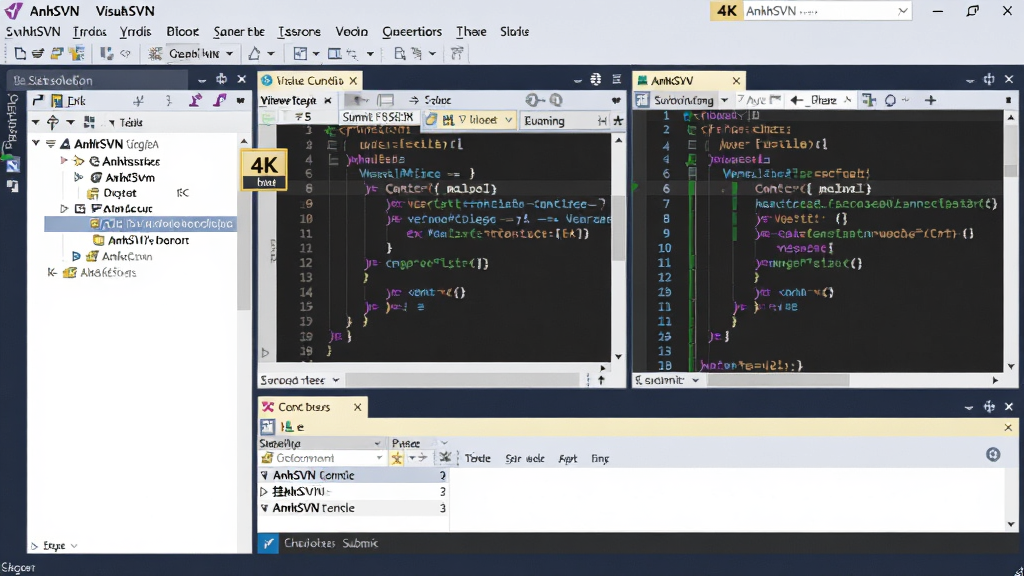Click the new document icon in main toolbar
The height and width of the screenshot is (576, 1024).
20,54
